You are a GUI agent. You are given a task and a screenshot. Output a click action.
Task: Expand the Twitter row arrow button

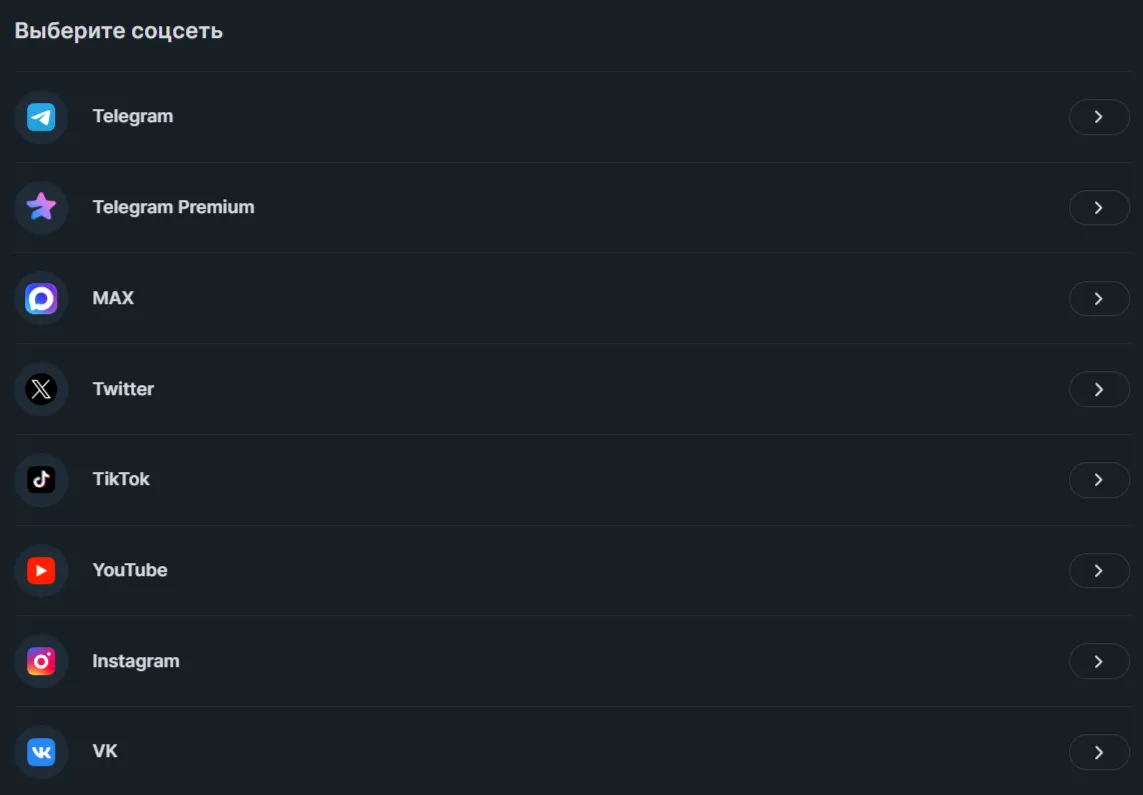coord(1099,389)
